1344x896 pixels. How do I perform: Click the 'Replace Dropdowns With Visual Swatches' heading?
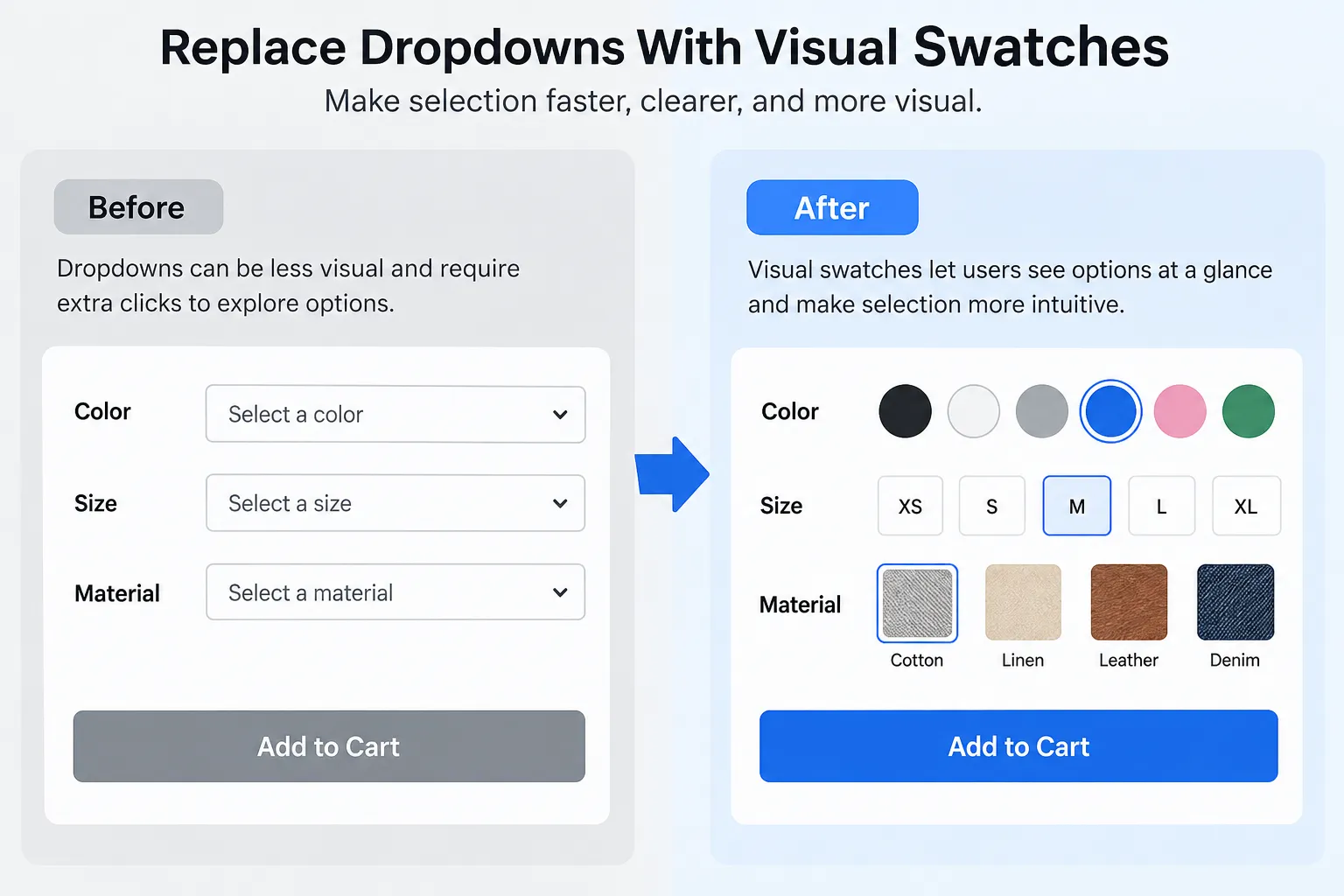click(664, 47)
